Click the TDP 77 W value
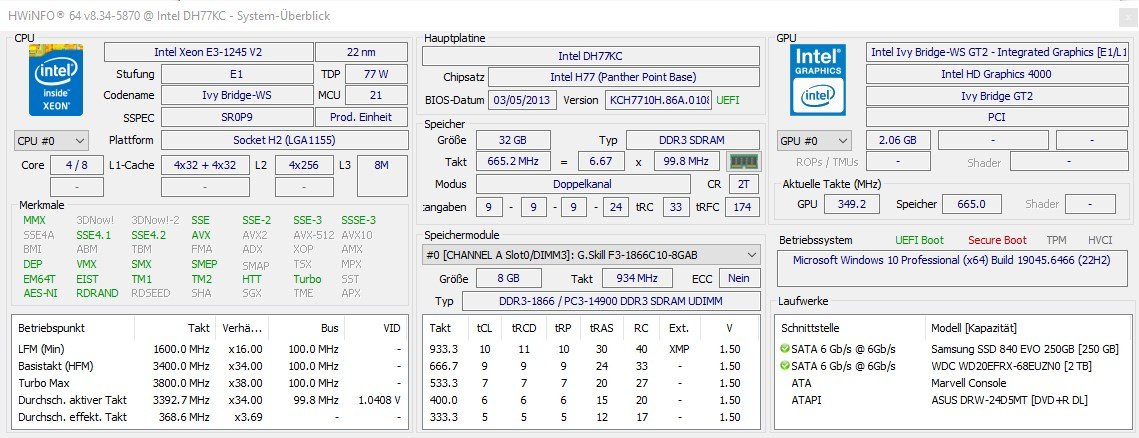 click(376, 74)
